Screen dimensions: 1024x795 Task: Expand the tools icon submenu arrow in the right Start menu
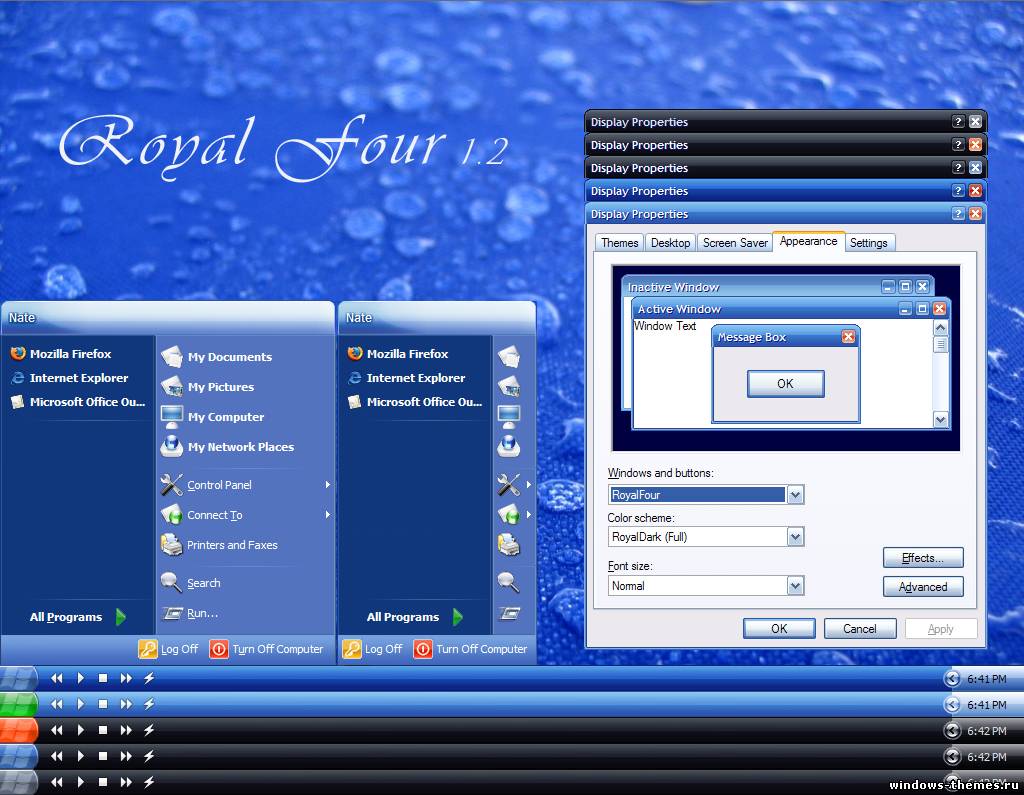pos(528,485)
